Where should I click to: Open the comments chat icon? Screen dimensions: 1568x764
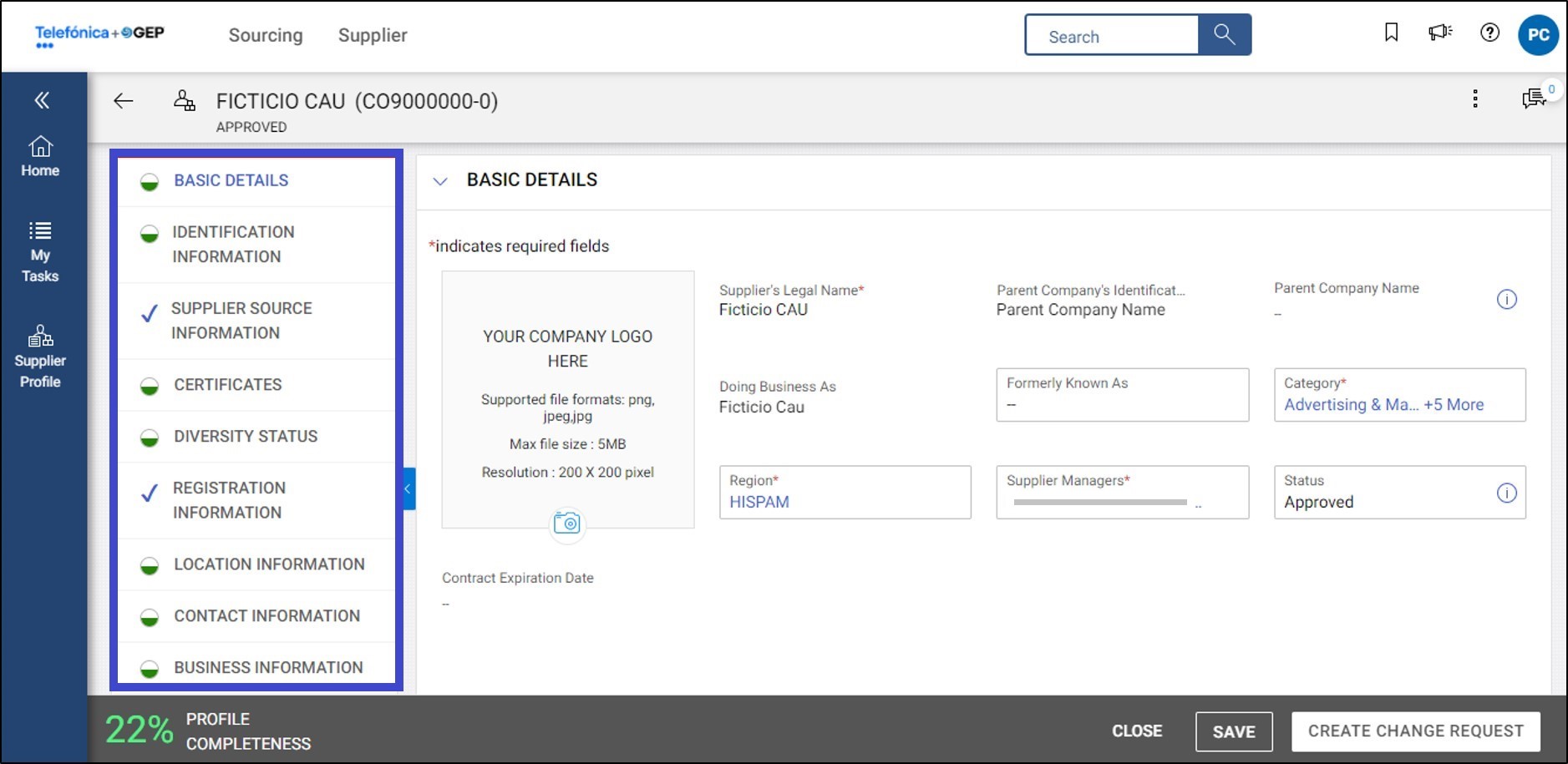click(1534, 99)
